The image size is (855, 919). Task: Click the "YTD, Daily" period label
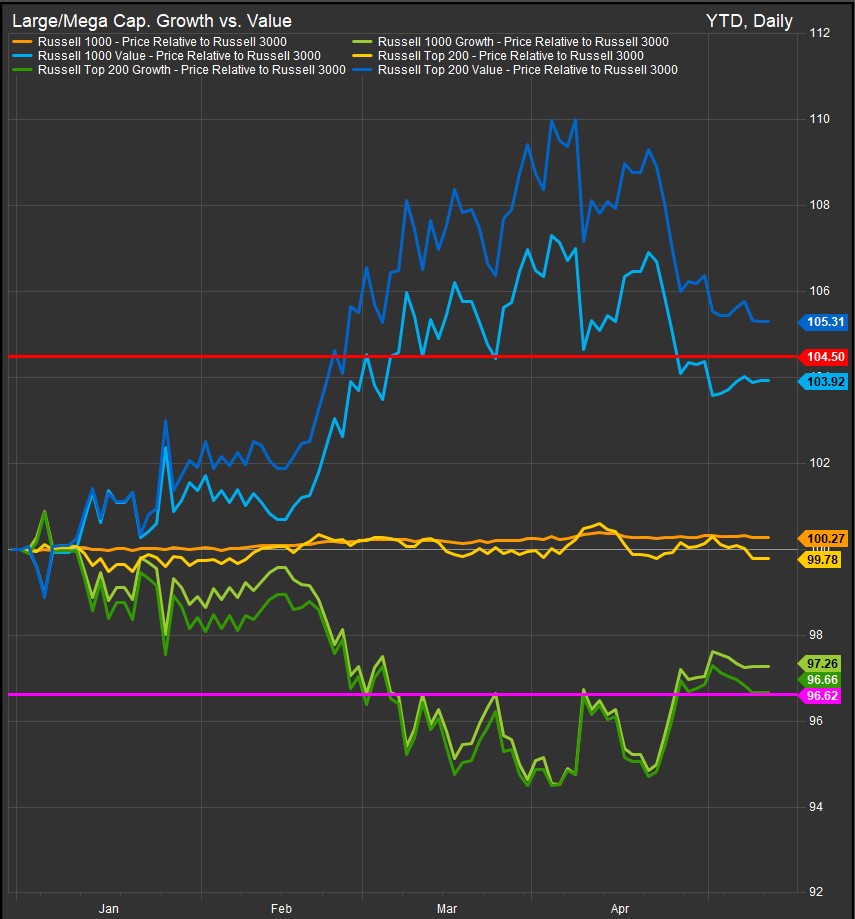click(x=749, y=21)
